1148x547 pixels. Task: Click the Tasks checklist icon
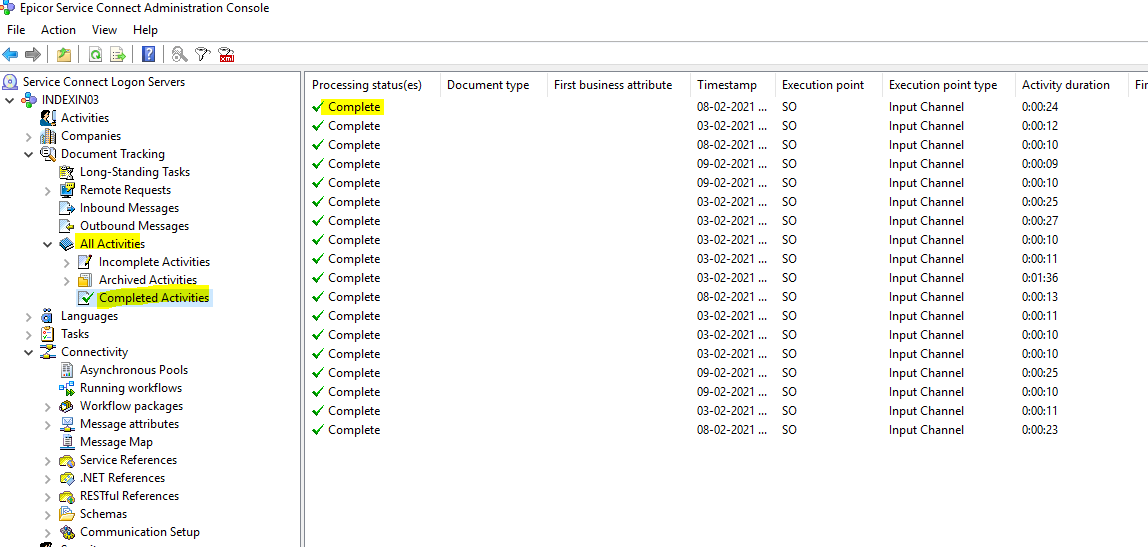click(48, 334)
